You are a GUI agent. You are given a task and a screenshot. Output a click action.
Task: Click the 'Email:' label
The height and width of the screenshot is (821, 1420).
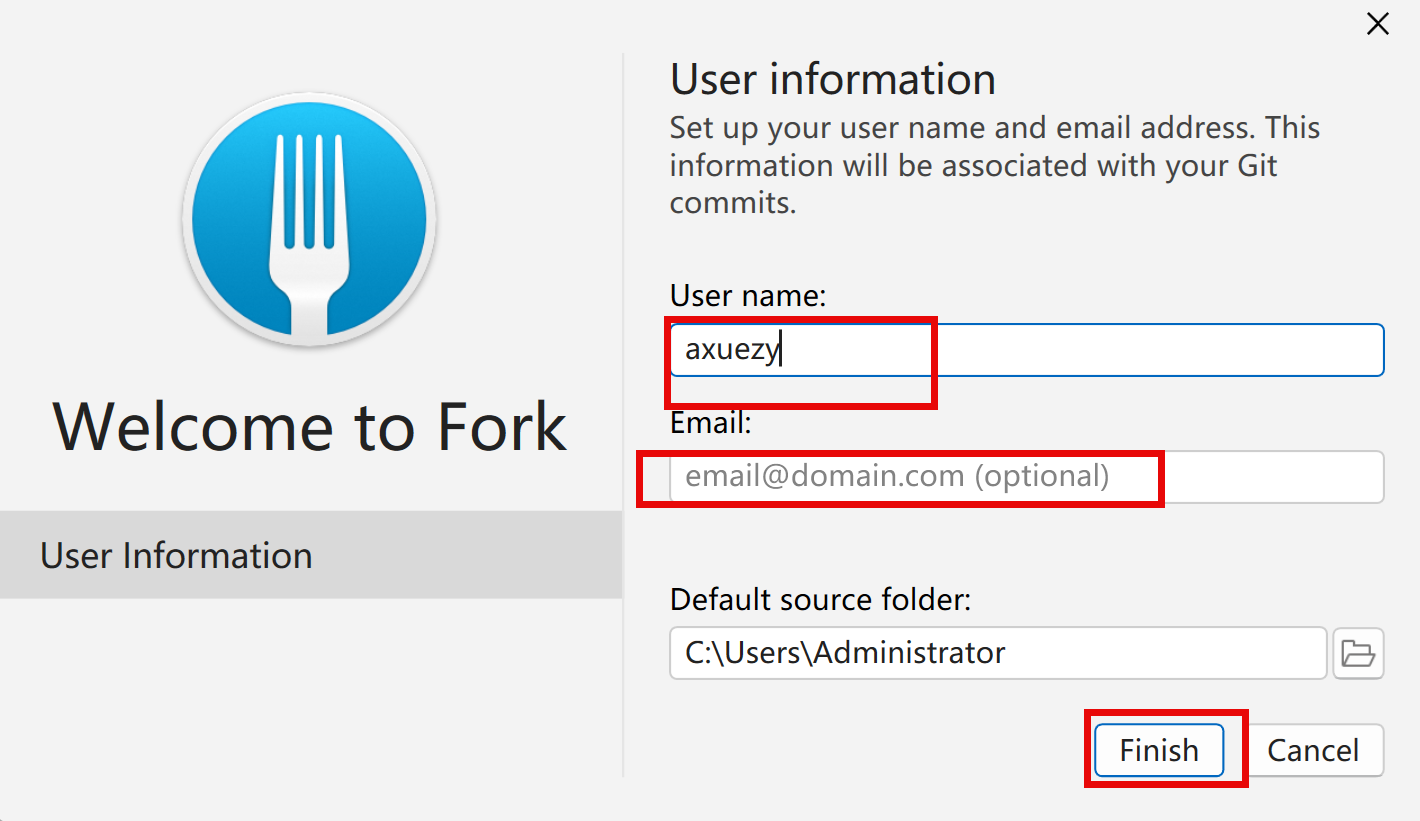point(710,423)
